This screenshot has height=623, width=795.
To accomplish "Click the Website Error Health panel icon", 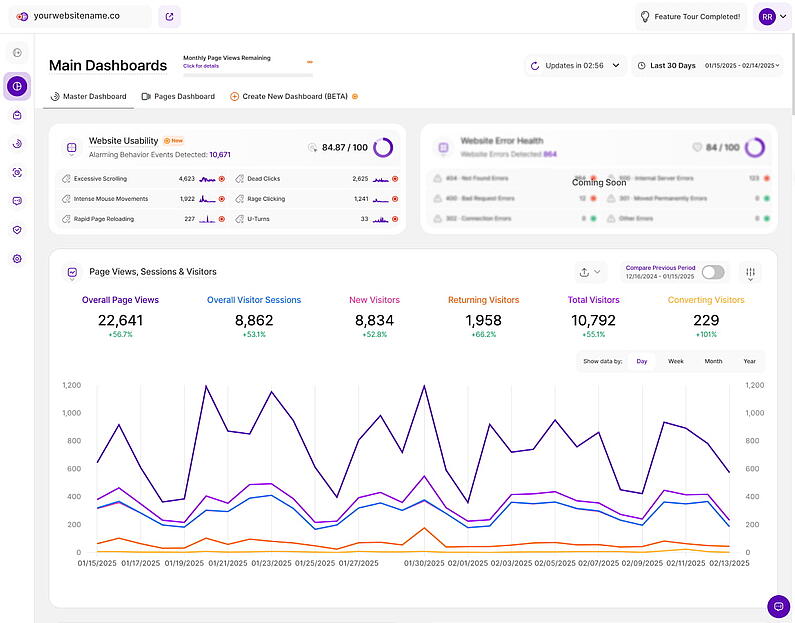I will click(x=444, y=148).
